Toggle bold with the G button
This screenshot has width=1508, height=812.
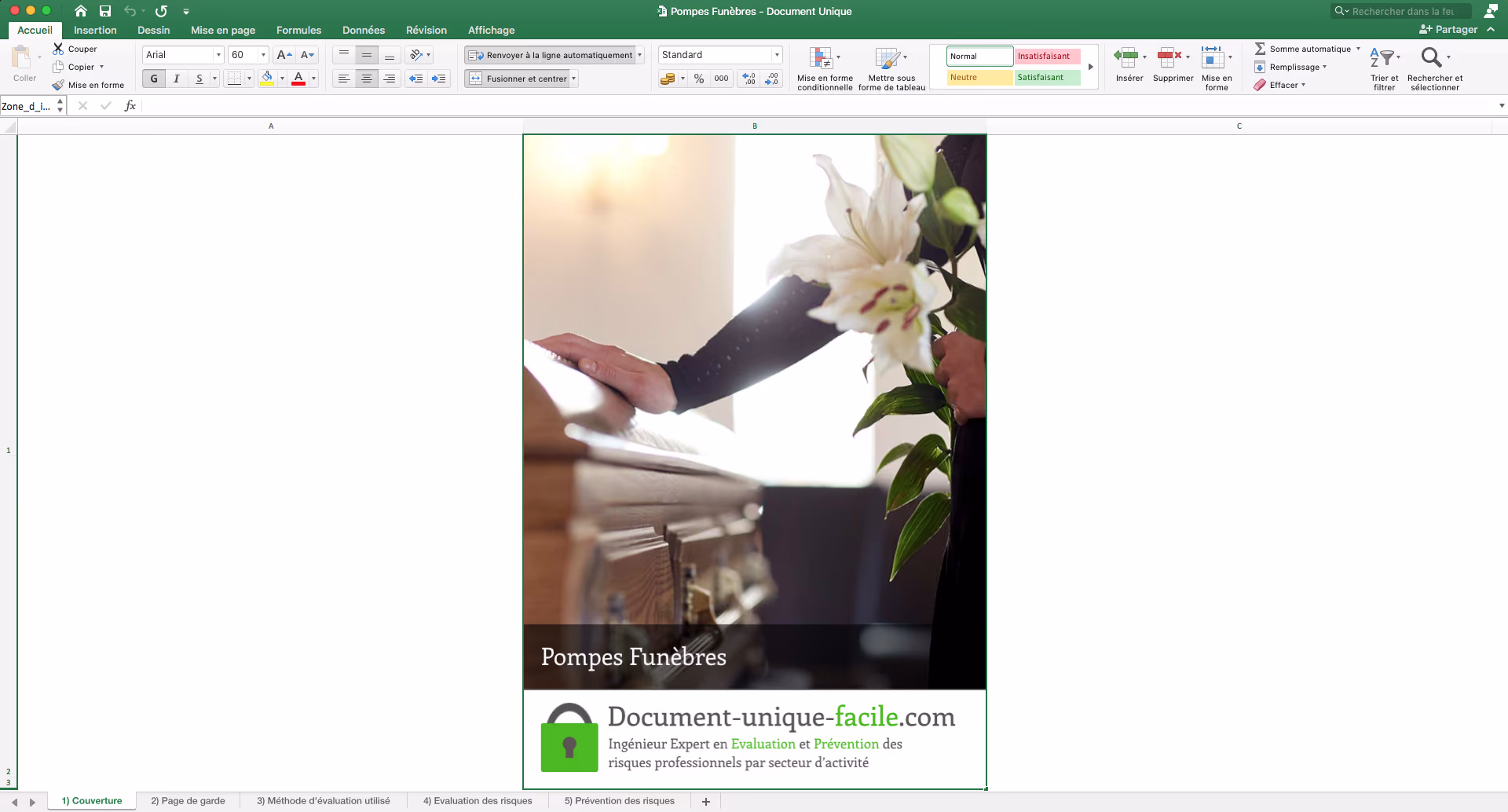coord(154,79)
